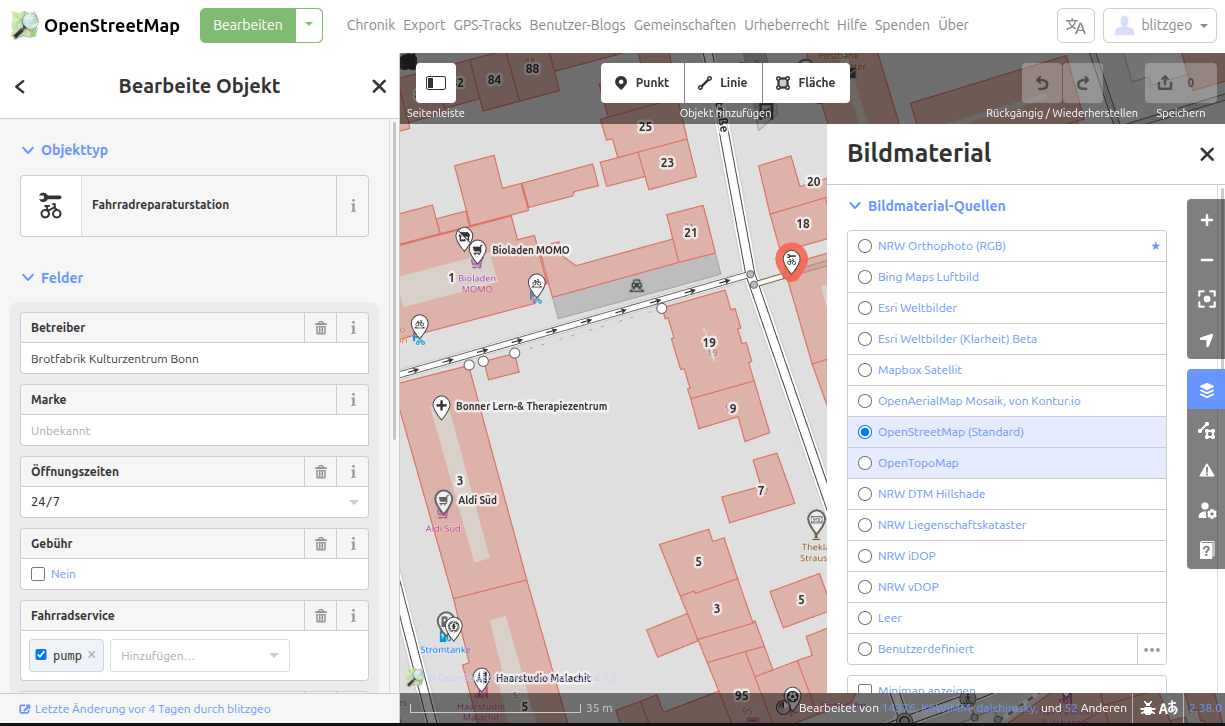Image resolution: width=1225 pixels, height=726 pixels.
Task: Click the Punkt add point button
Action: coord(642,83)
